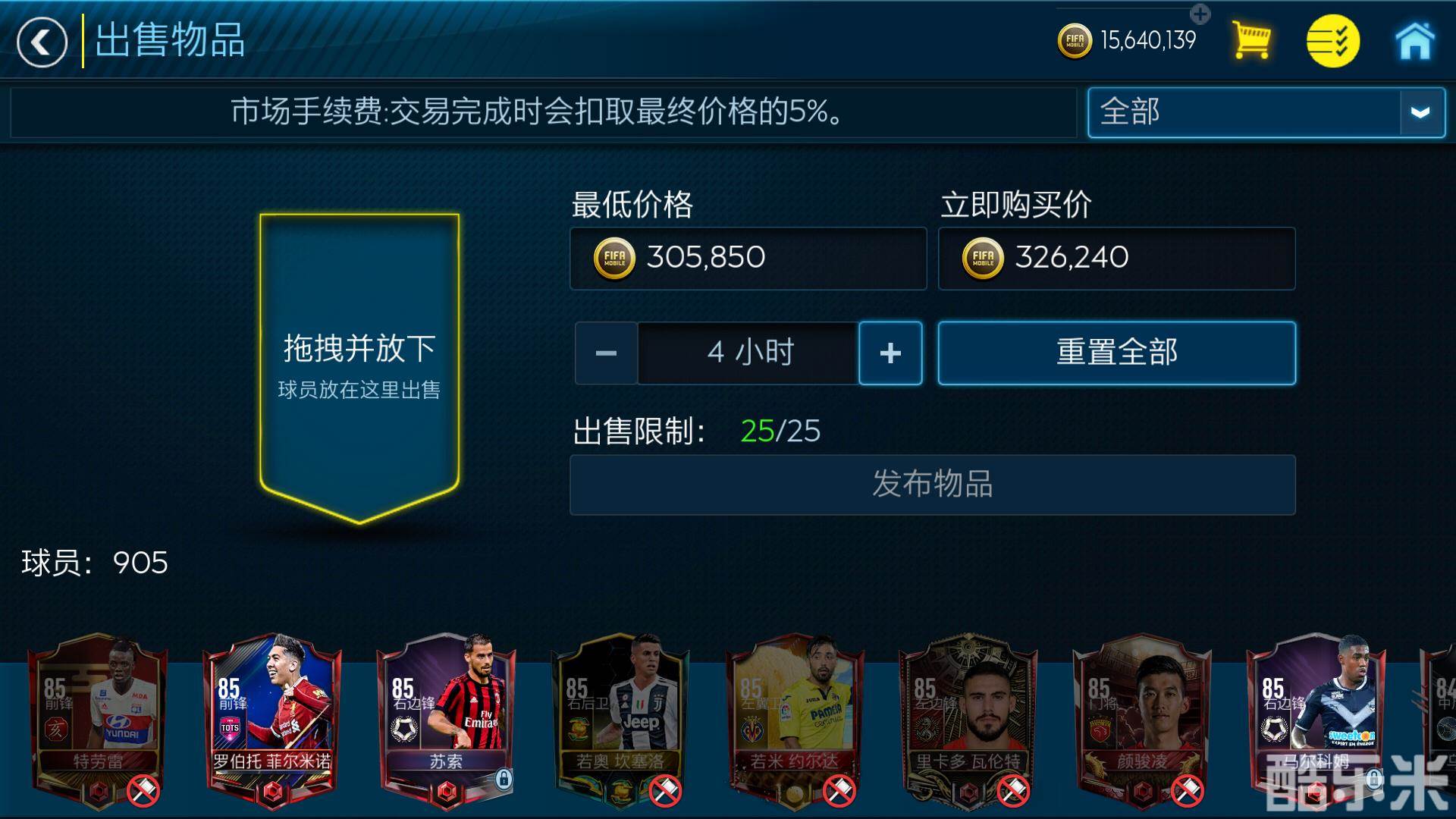
Task: Tap the no-sell icon on 颜骏凌 card
Action: coord(1188,792)
